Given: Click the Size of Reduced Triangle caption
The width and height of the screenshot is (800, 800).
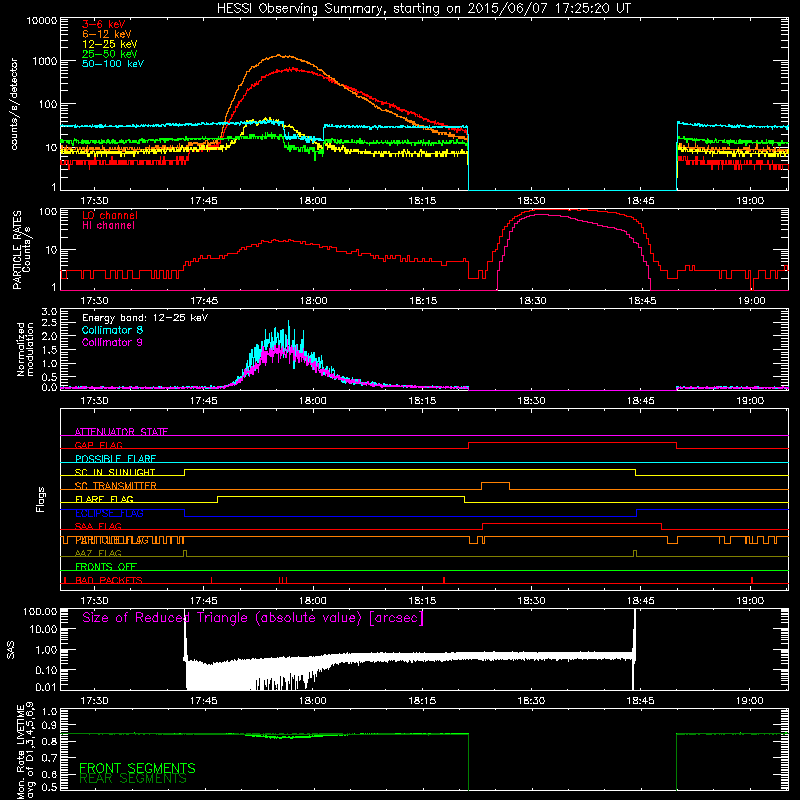Looking at the screenshot, I should (x=253, y=618).
